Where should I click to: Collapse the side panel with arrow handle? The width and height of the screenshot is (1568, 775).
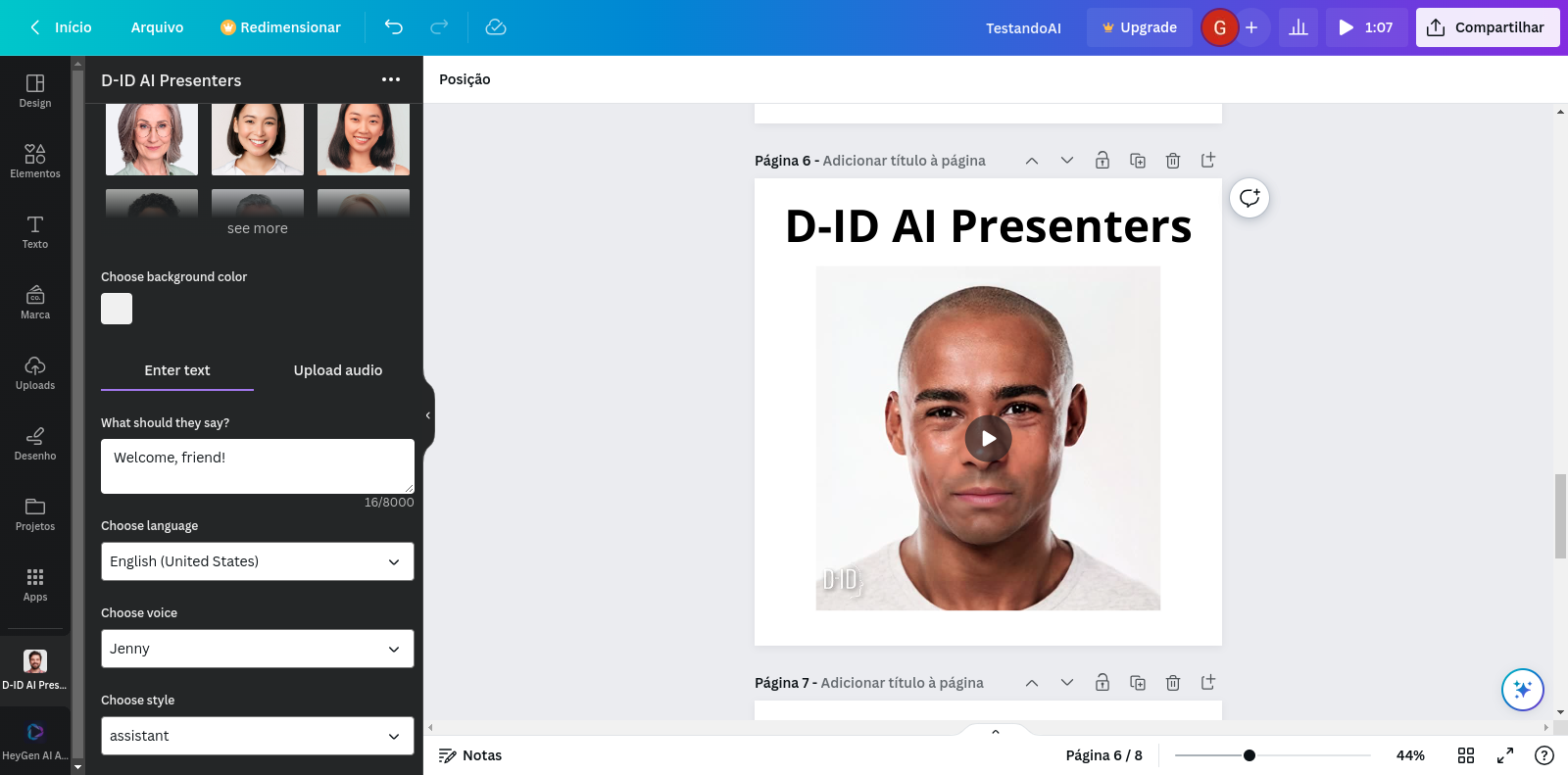coord(428,415)
